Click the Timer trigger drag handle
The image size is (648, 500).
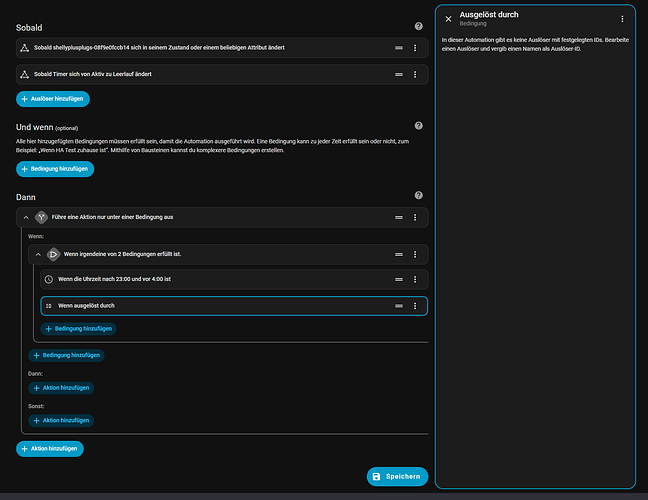(399, 74)
